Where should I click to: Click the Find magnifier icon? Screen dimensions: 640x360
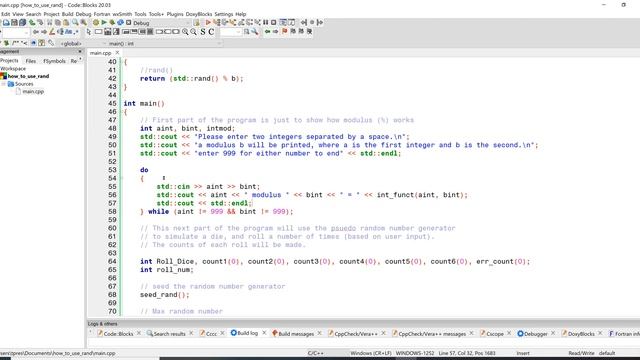(75, 22)
